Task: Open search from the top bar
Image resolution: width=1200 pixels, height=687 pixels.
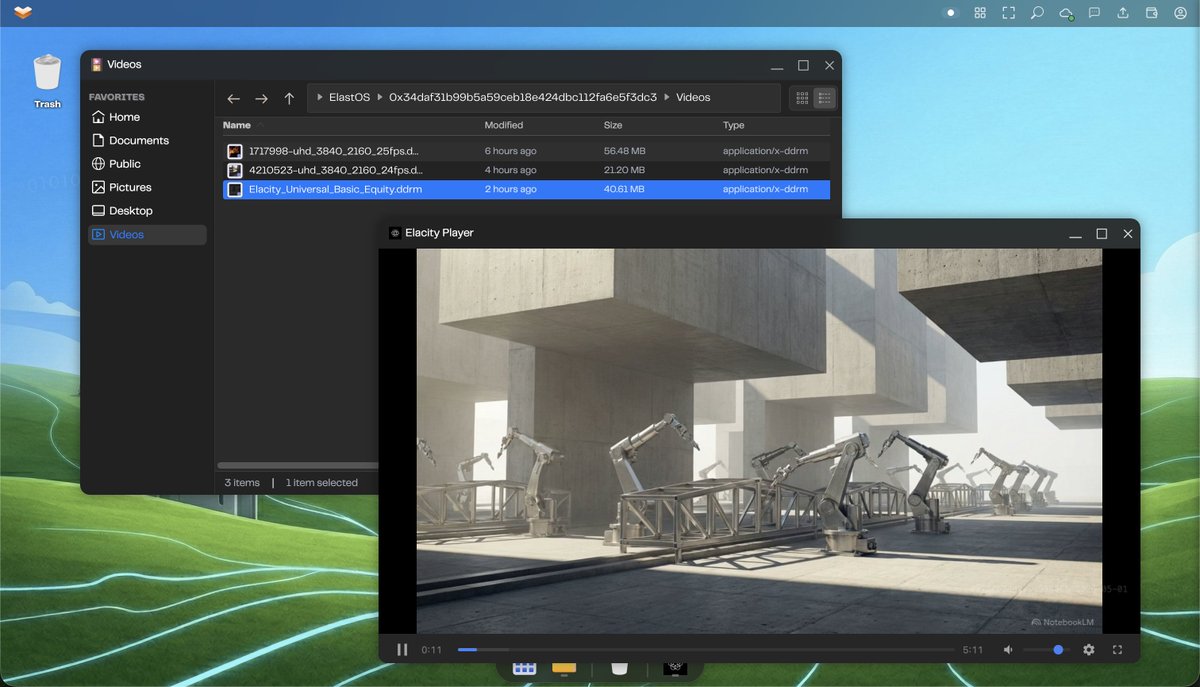Action: pyautogui.click(x=1037, y=13)
